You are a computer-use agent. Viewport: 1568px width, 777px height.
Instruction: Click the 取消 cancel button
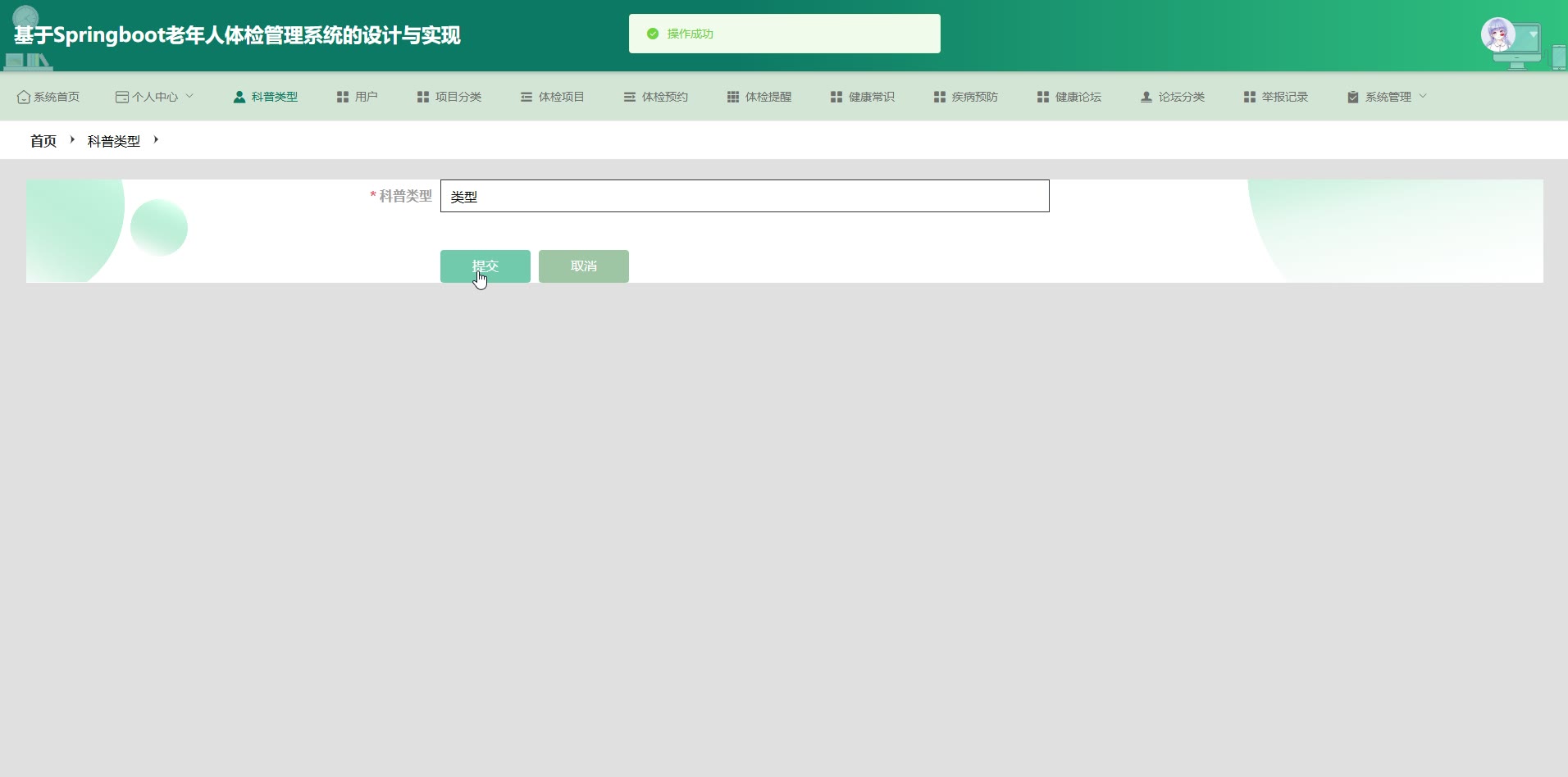coord(584,266)
